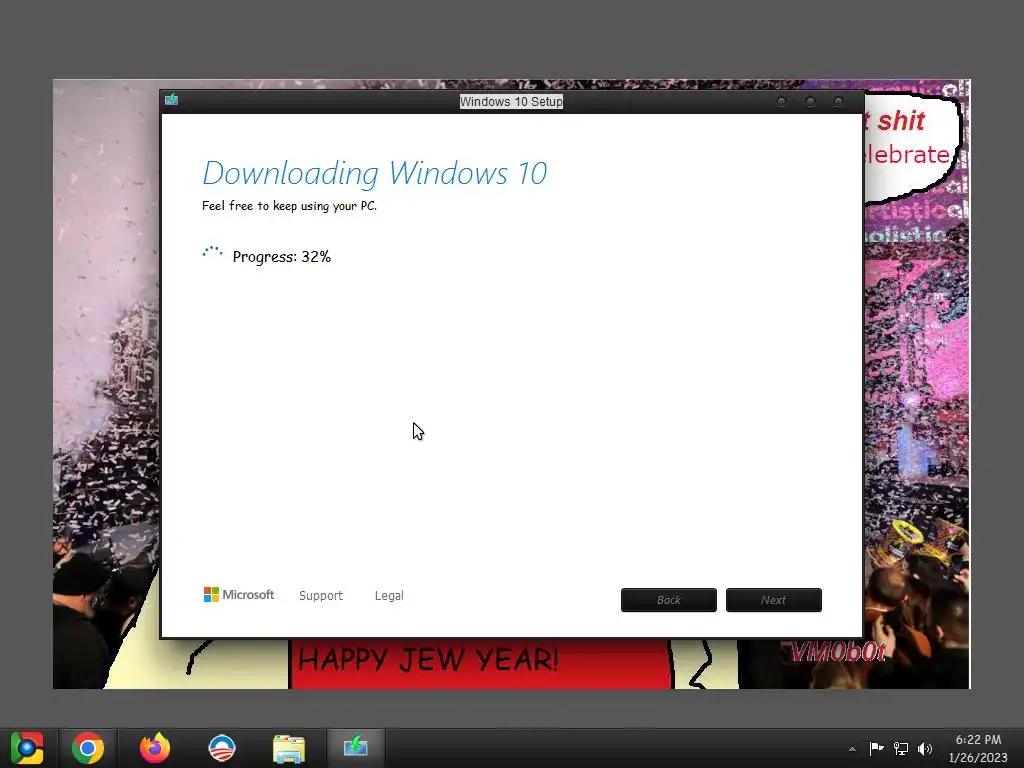Click the Windows 10 Setup title text

coord(511,101)
